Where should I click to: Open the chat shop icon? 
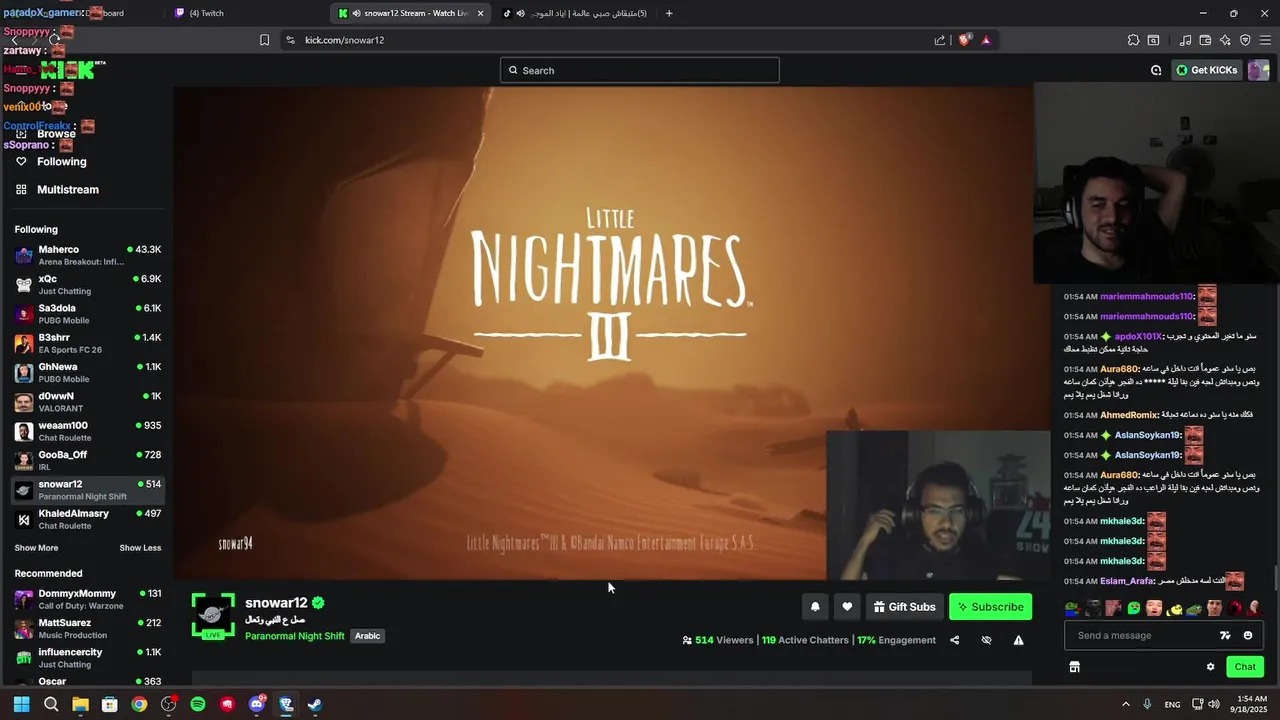click(1074, 667)
